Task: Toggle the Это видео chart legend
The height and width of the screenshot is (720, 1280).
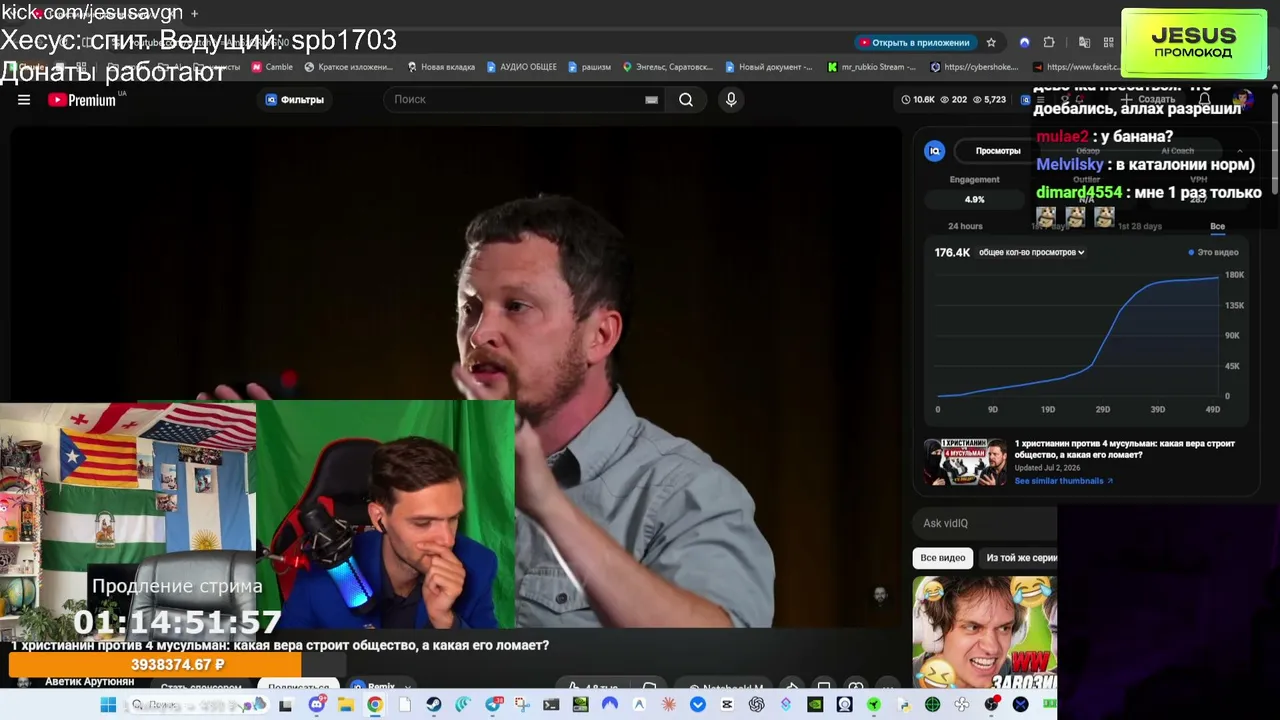Action: click(1213, 252)
